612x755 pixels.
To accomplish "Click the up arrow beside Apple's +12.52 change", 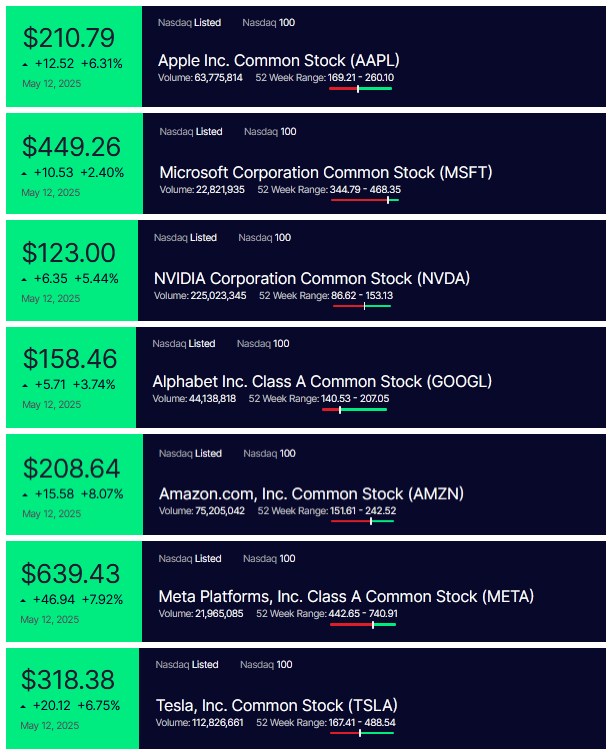I will (x=25, y=64).
